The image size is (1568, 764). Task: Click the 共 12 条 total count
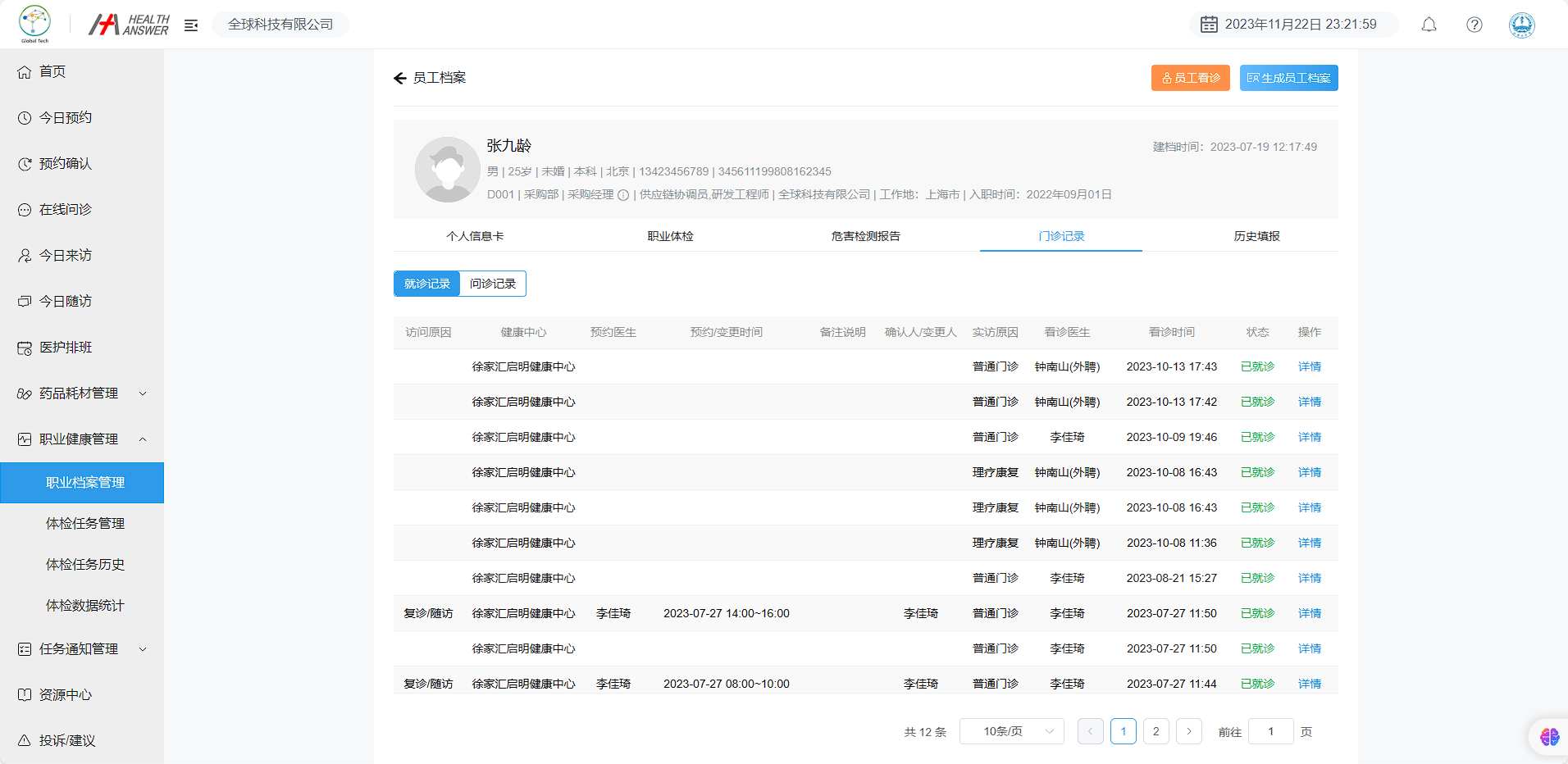[925, 732]
